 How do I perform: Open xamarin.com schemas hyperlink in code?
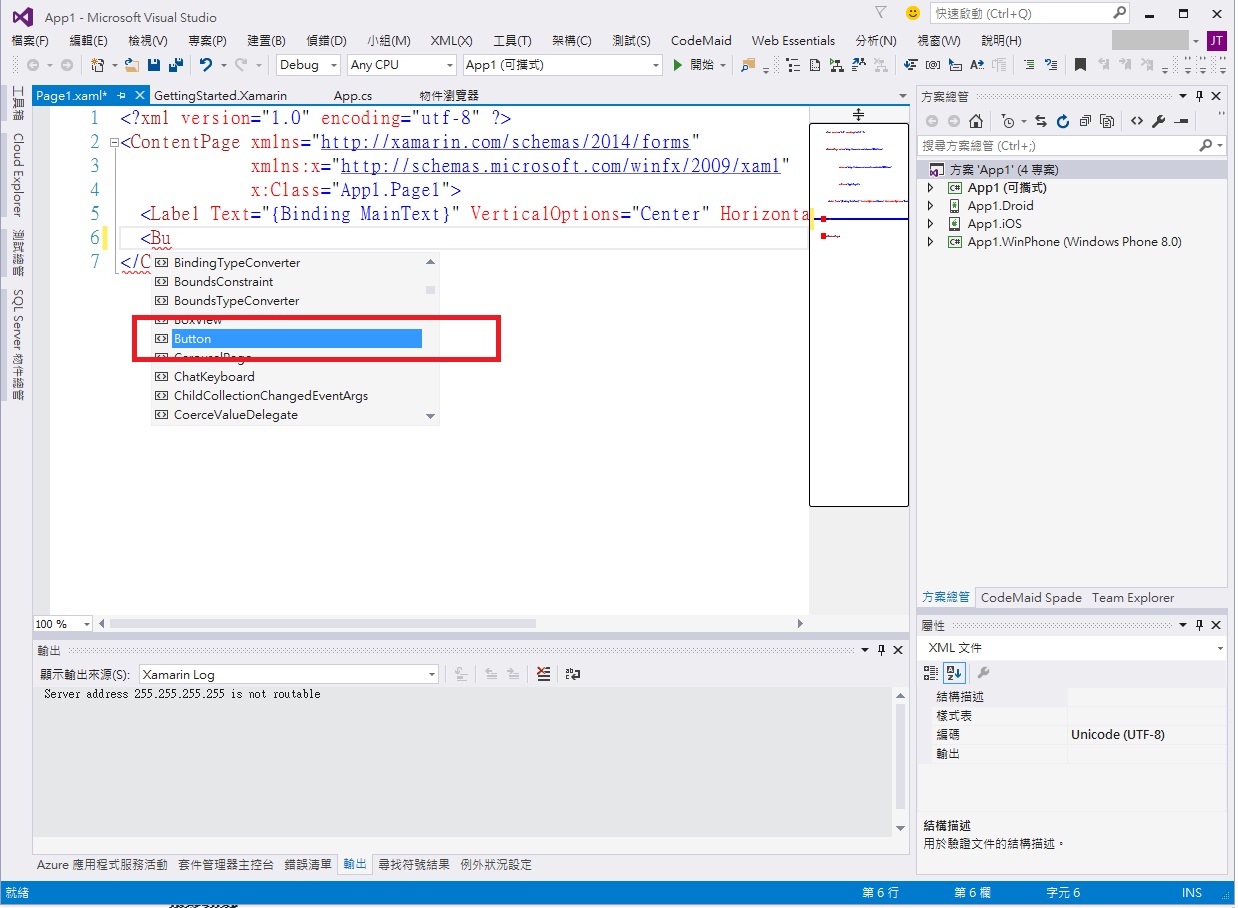(x=505, y=142)
